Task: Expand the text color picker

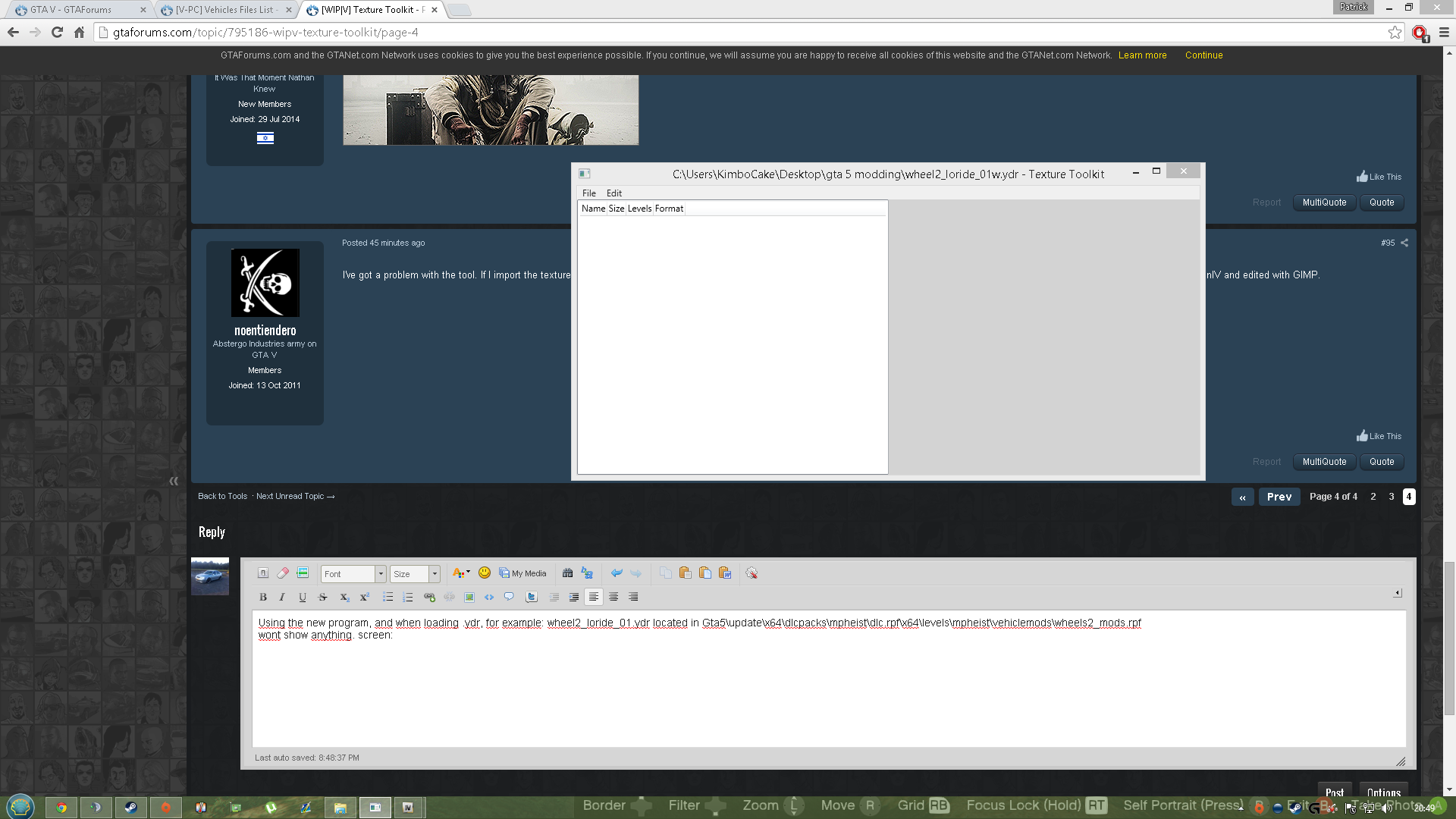Action: coord(468,573)
